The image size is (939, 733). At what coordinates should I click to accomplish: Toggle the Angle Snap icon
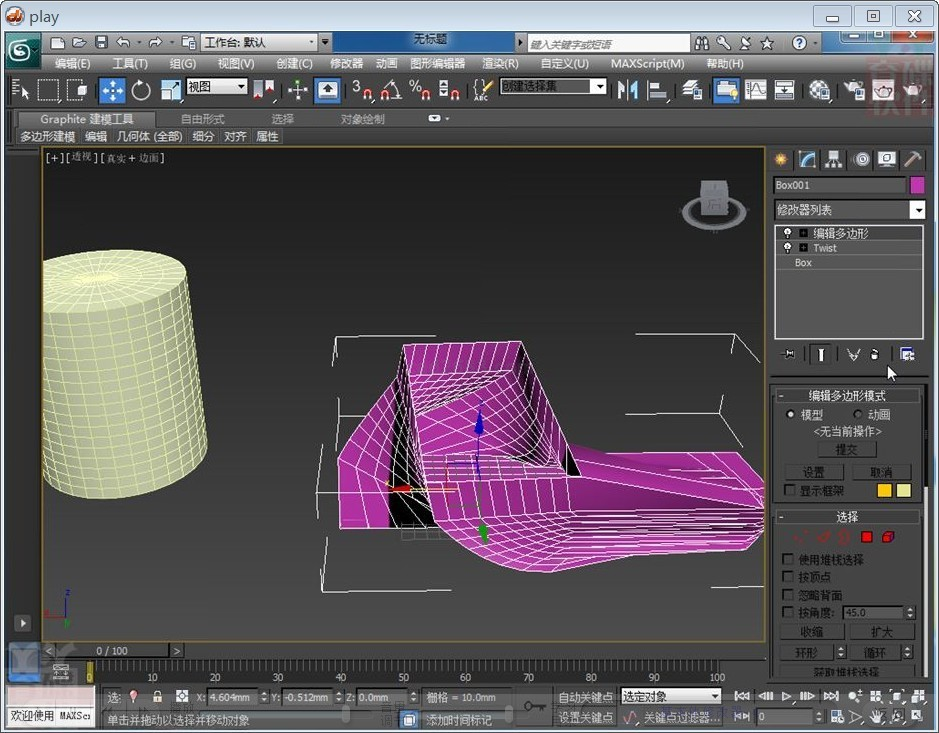(390, 90)
